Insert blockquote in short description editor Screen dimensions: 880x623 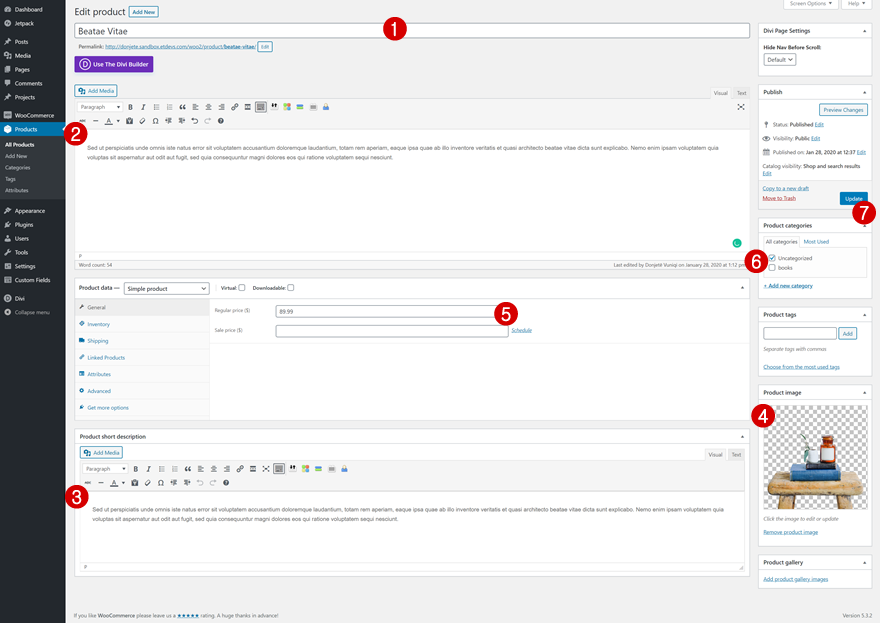pyautogui.click(x=187, y=469)
